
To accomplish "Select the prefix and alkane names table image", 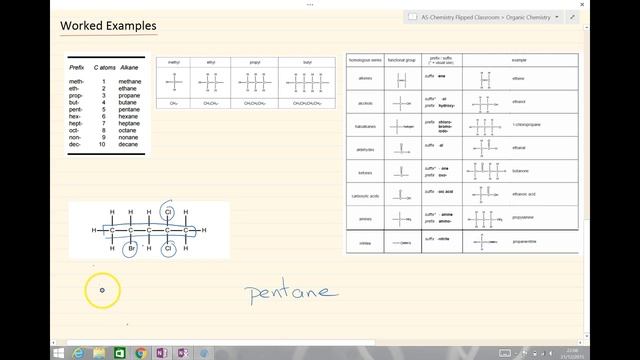I will pyautogui.click(x=106, y=106).
